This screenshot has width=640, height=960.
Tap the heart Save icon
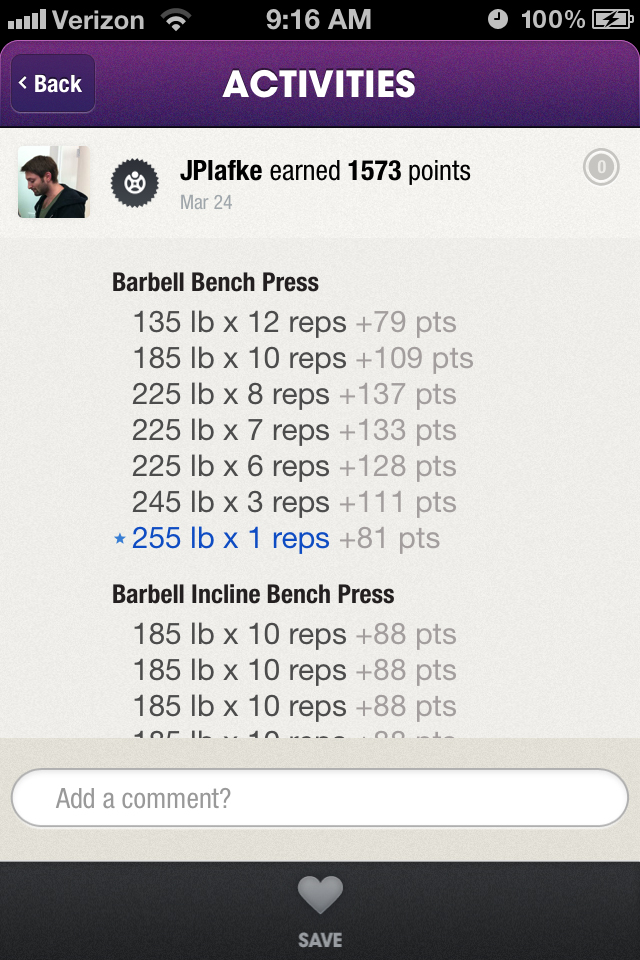coord(320,895)
